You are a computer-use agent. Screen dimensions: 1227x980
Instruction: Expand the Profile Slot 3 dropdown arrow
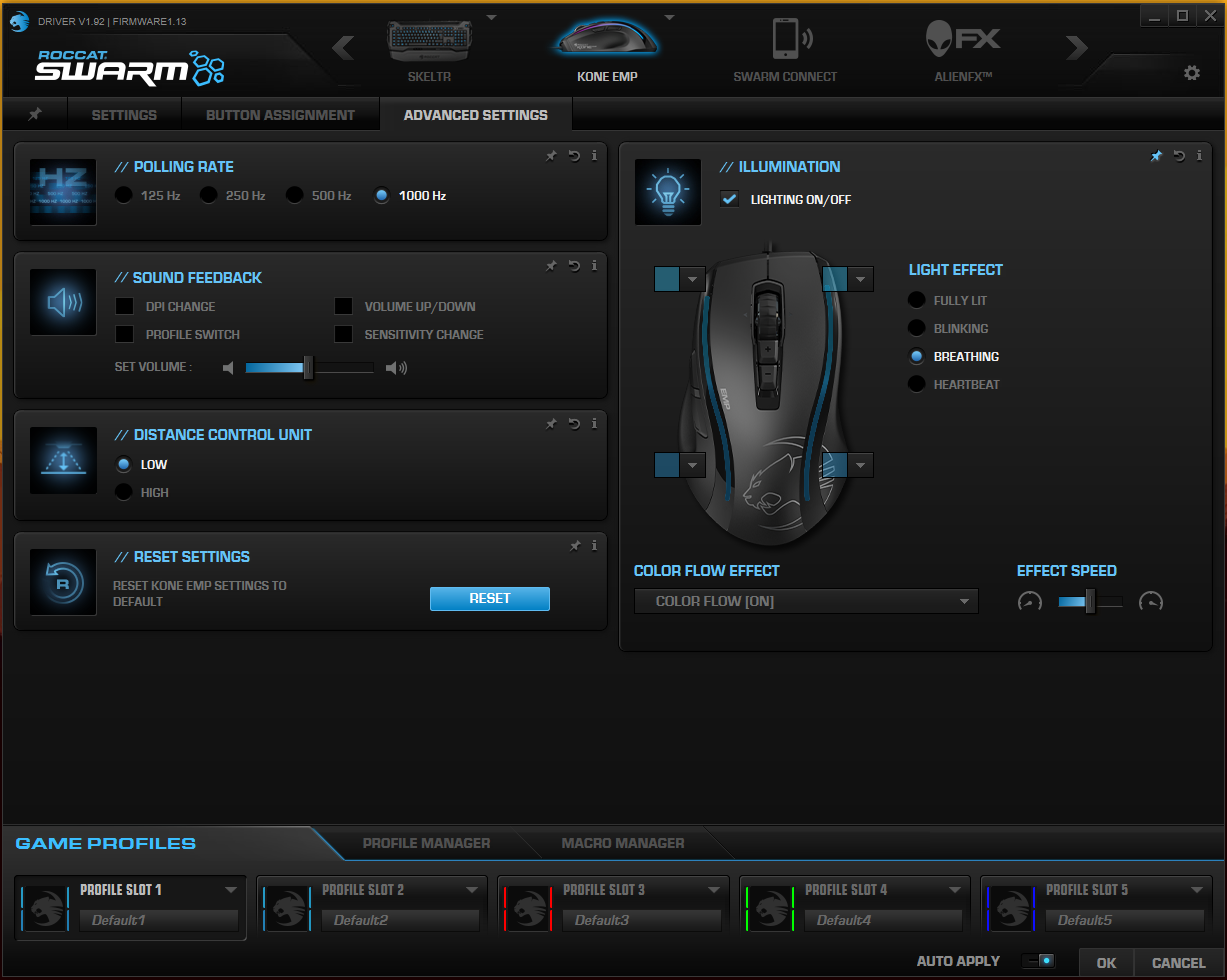pyautogui.click(x=714, y=889)
